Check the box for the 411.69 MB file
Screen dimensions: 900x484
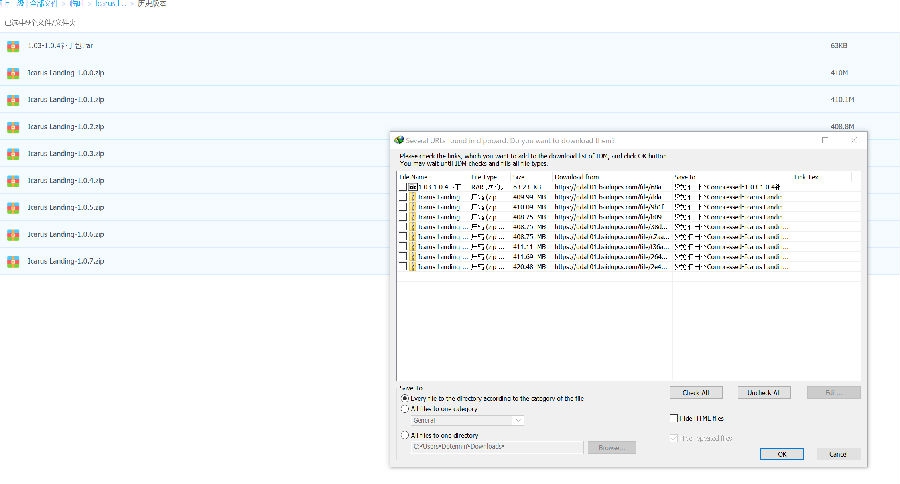click(x=403, y=257)
